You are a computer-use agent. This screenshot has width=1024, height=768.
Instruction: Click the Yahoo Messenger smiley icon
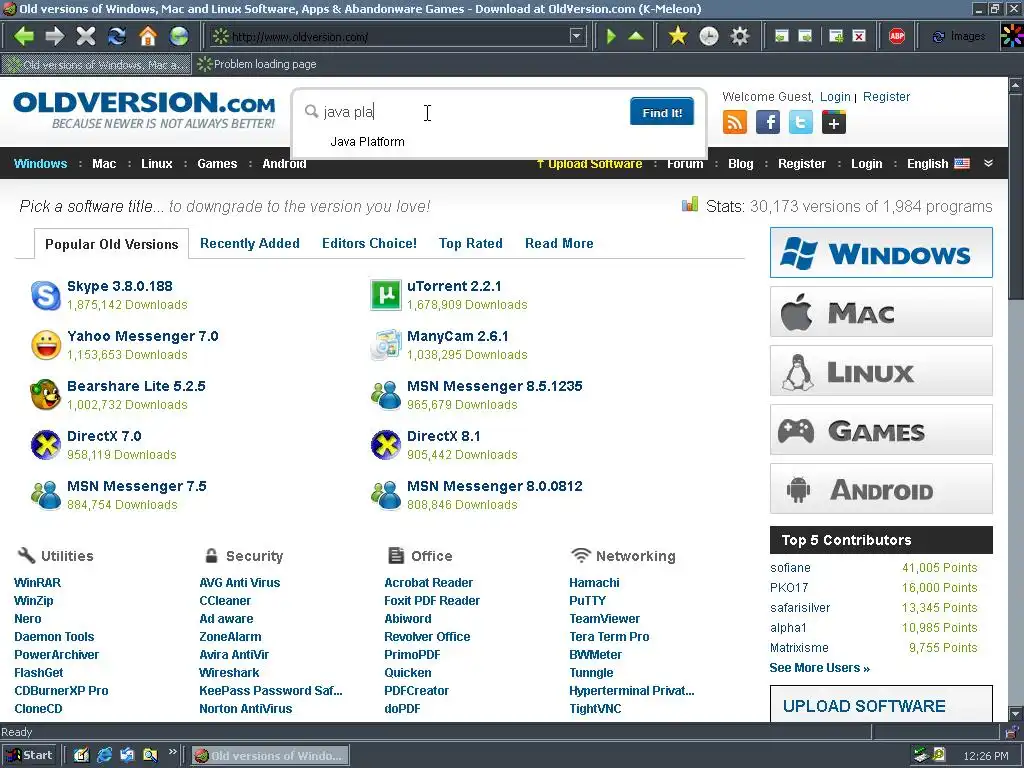pyautogui.click(x=46, y=345)
